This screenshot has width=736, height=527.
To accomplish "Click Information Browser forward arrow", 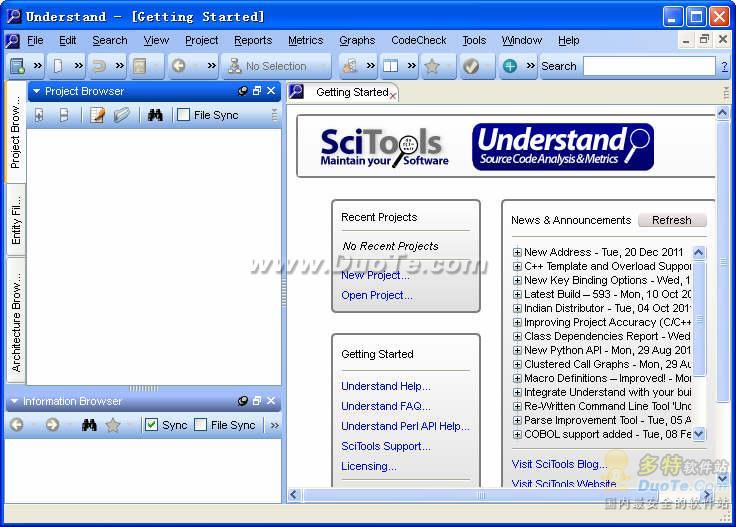I will point(52,425).
